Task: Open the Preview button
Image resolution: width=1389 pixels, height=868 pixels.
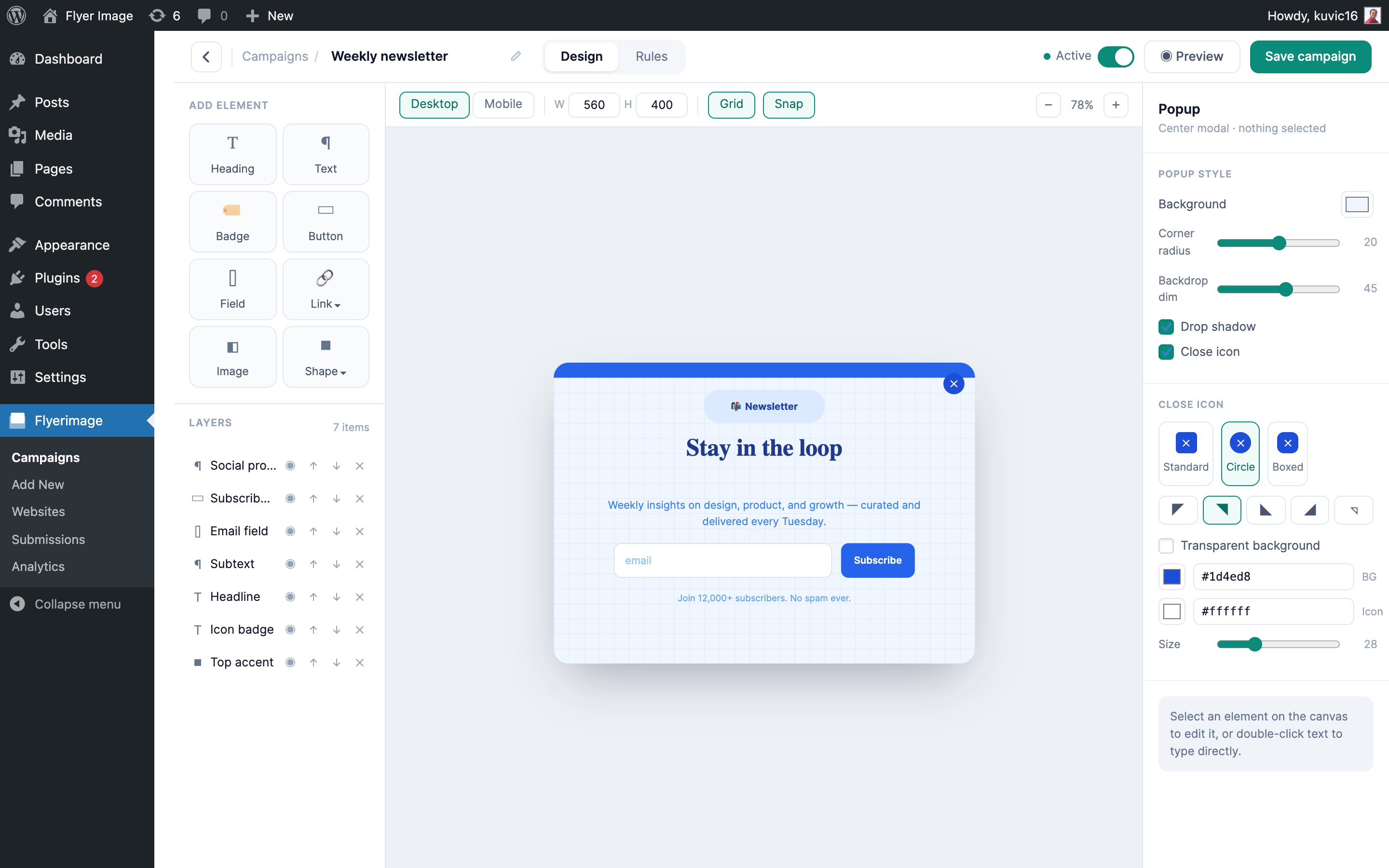Action: coord(1192,56)
